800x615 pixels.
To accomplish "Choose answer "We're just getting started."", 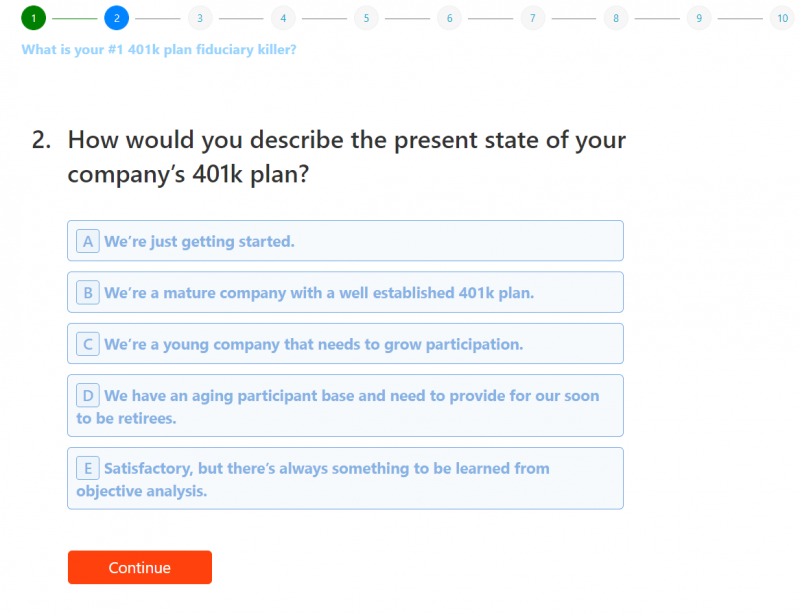I will coord(345,241).
